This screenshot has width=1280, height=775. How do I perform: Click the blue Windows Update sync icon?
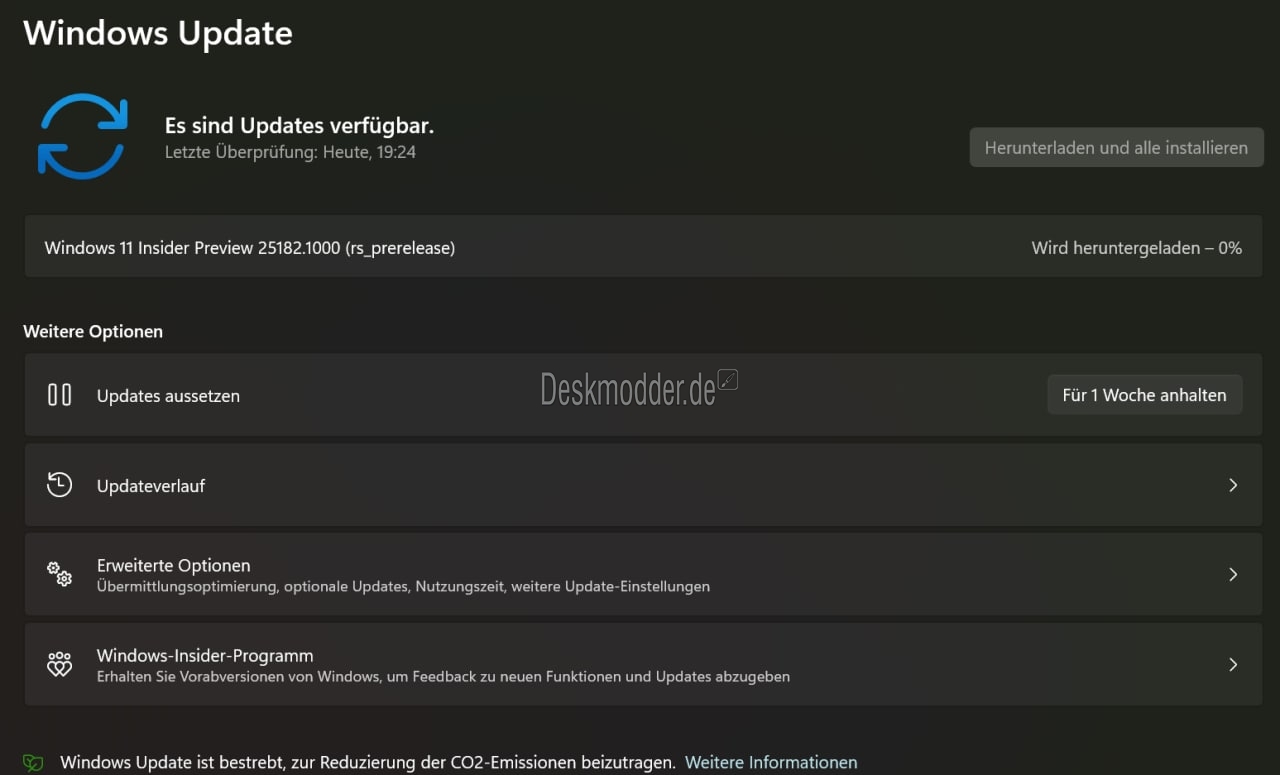click(82, 136)
